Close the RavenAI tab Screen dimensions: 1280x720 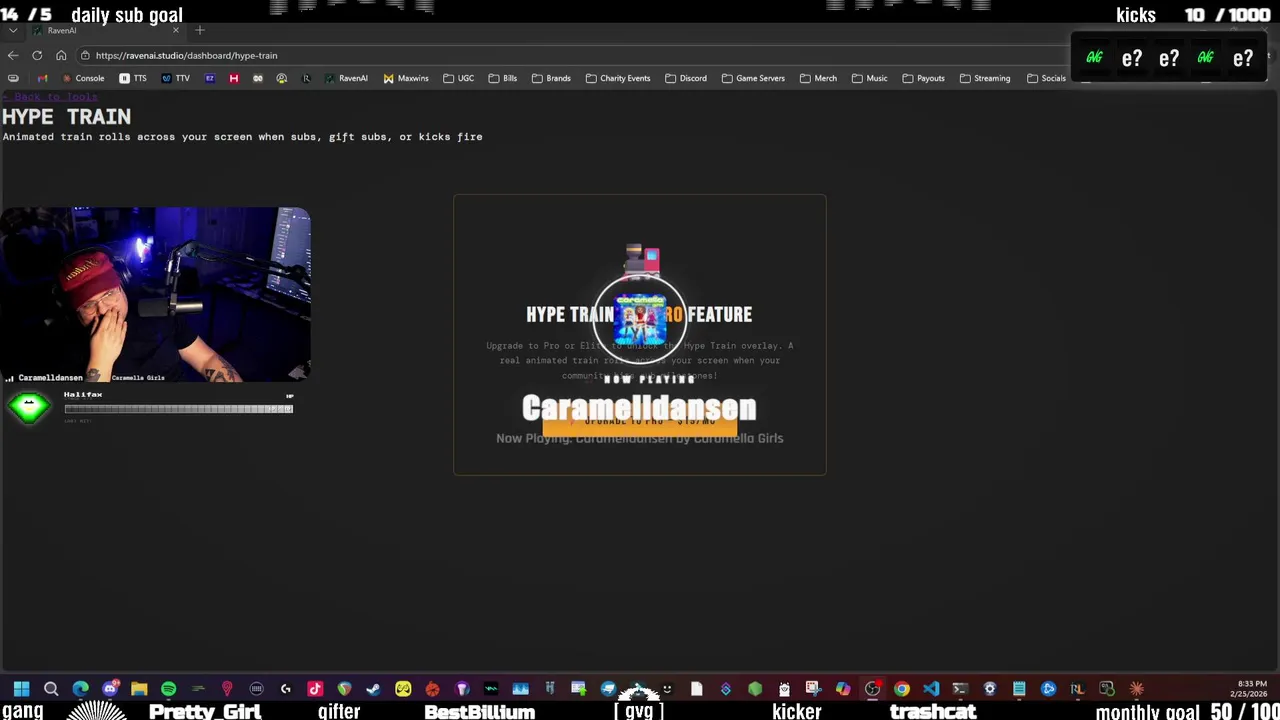coord(176,30)
